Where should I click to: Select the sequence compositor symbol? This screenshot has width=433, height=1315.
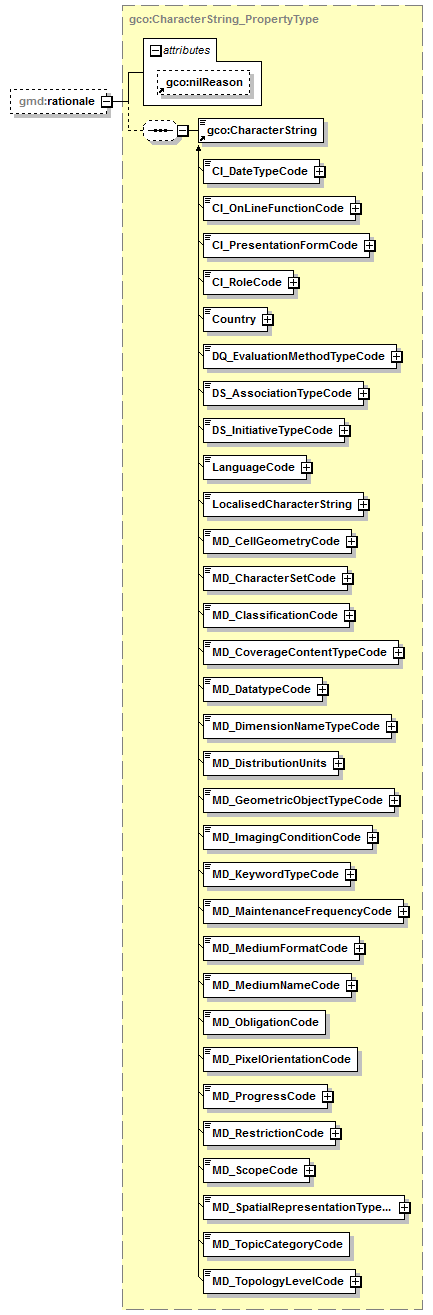tap(160, 131)
